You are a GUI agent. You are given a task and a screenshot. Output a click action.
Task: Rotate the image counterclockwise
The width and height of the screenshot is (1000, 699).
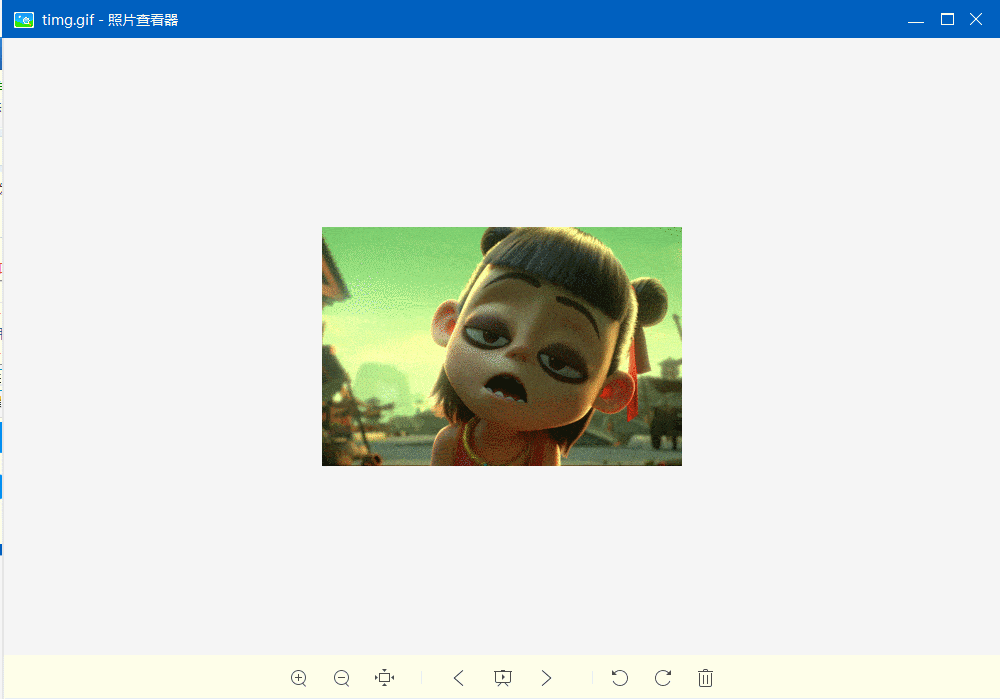tap(620, 678)
